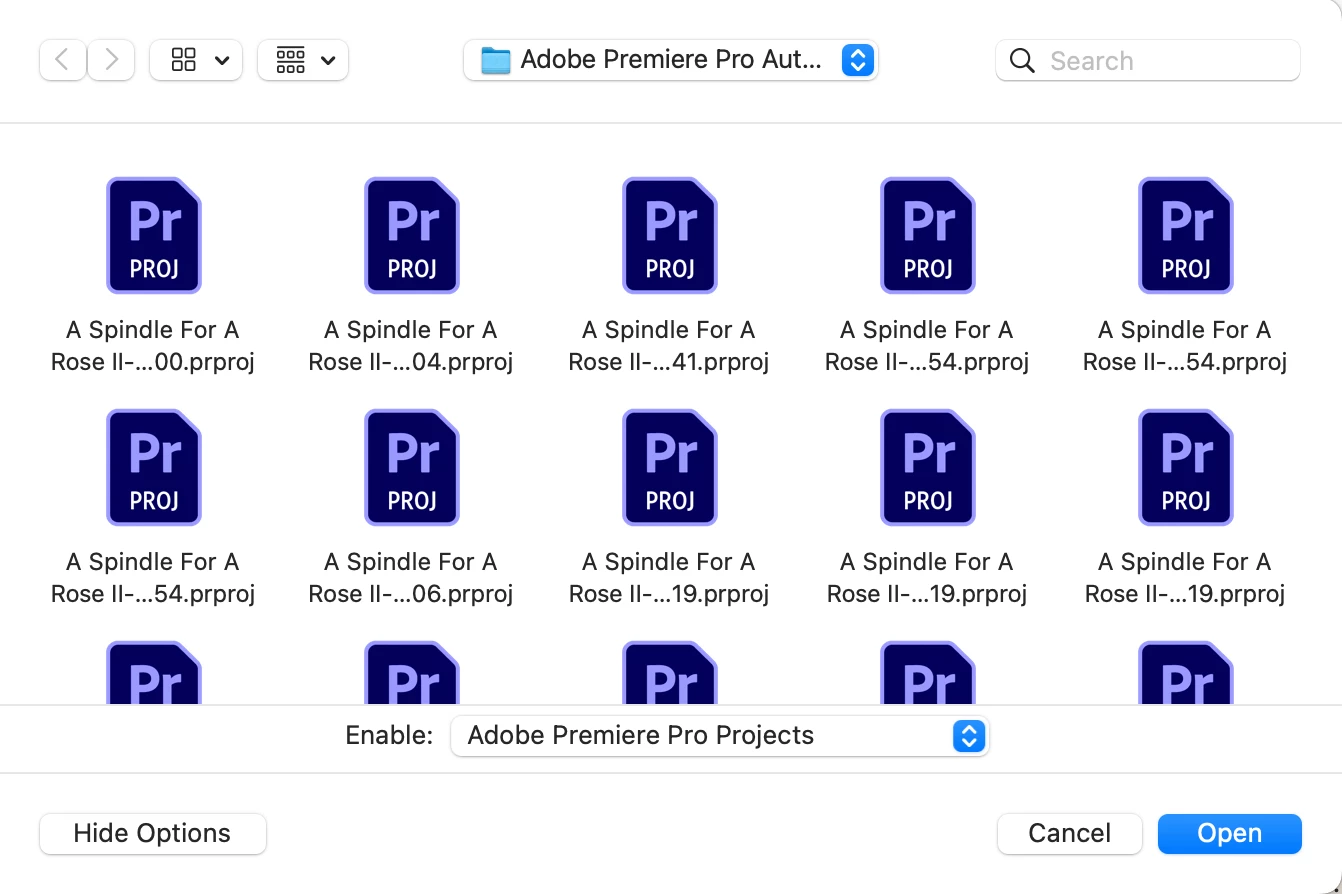This screenshot has width=1342, height=894.
Task: Go forward to the next folder
Action: click(112, 60)
